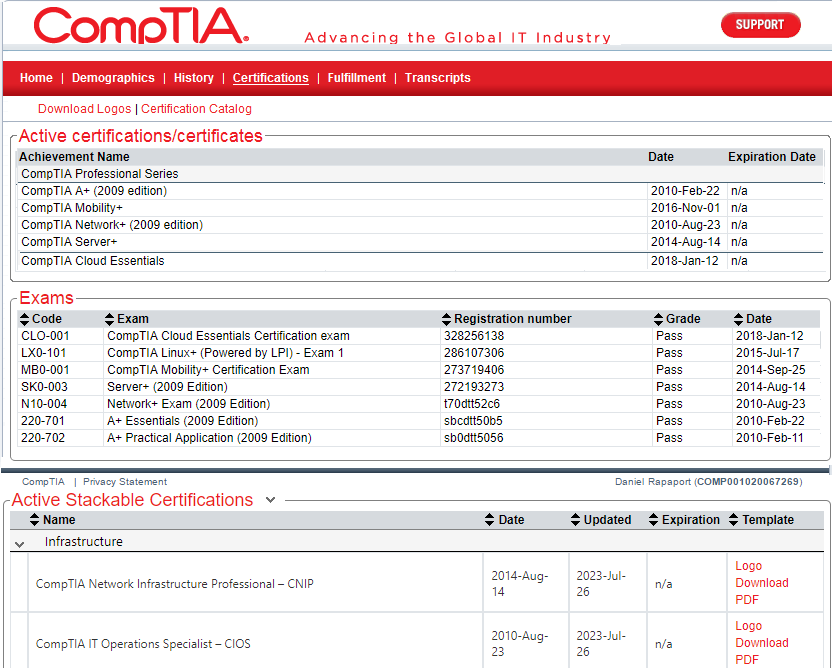The image size is (838, 668).
Task: Click exam code 220-702
Action: tap(43, 439)
